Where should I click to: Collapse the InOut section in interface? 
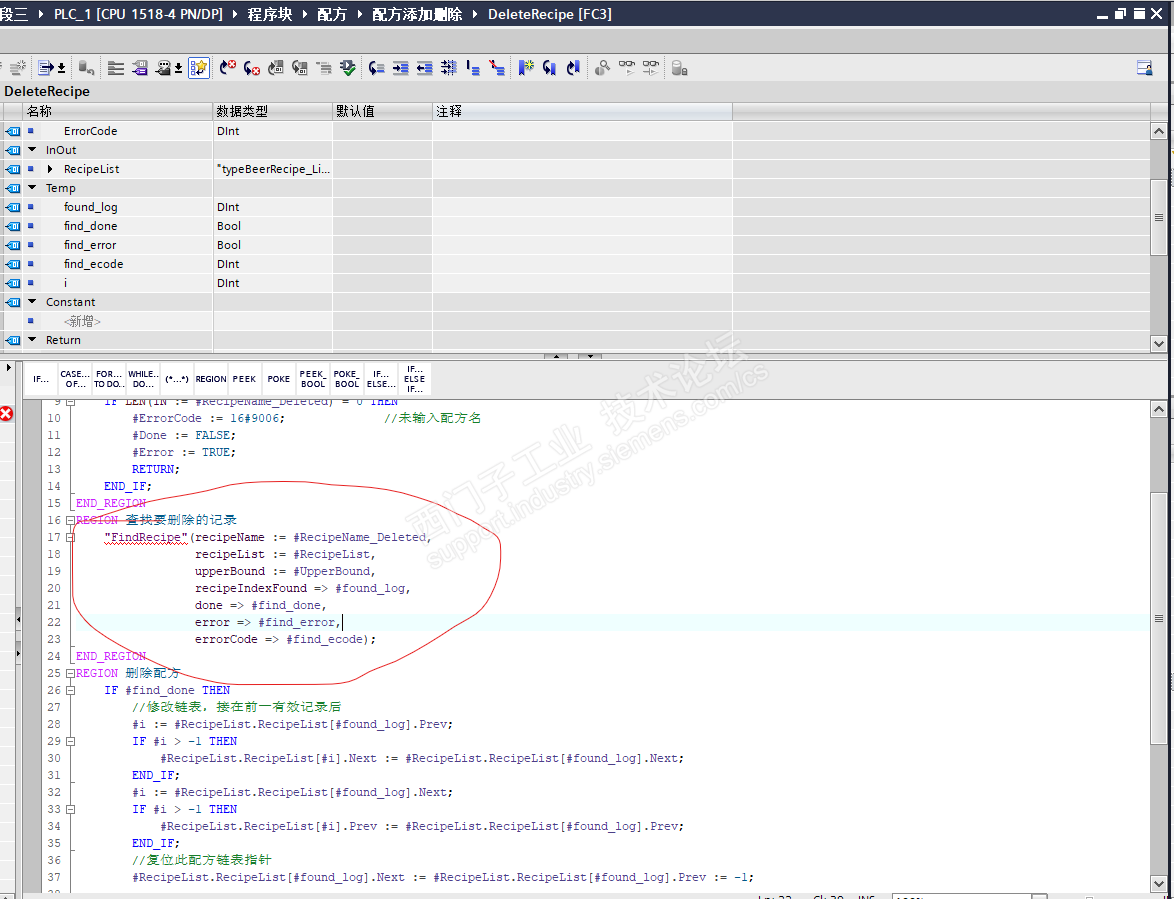[32, 150]
